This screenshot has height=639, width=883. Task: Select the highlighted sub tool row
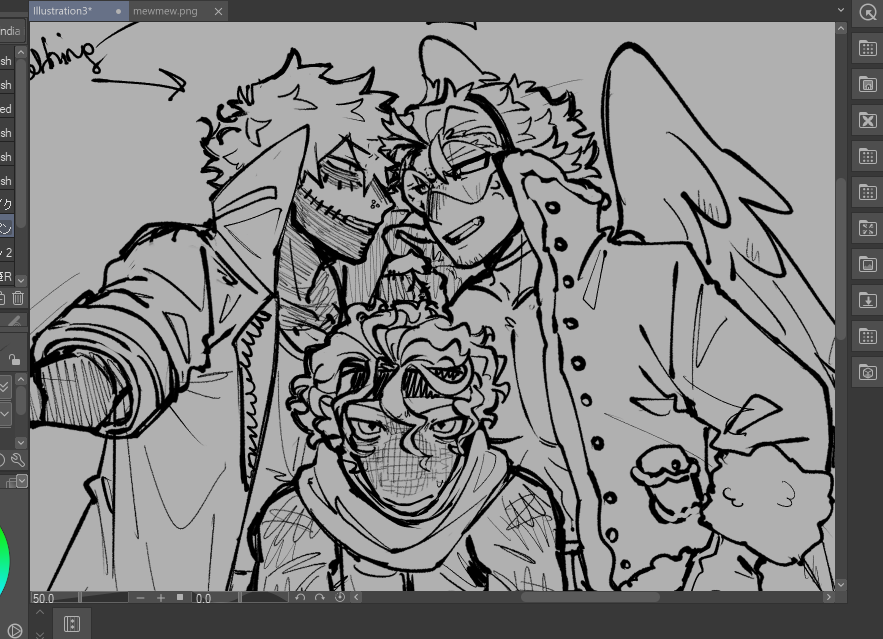(7, 227)
